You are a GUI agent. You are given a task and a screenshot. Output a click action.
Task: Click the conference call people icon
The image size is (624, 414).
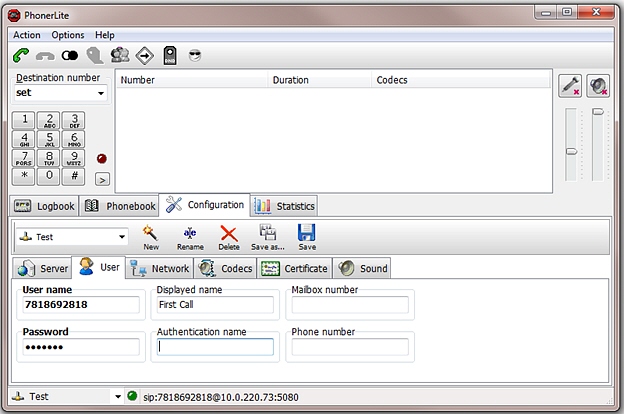(120, 55)
